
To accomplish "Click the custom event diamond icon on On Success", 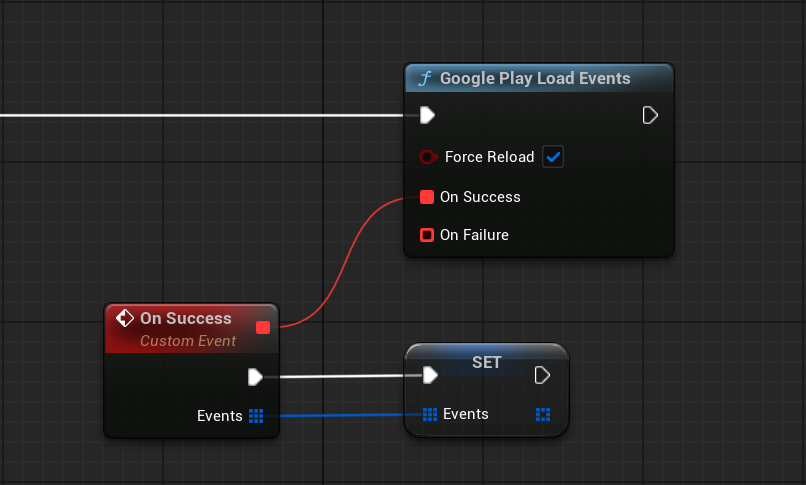I will (125, 319).
